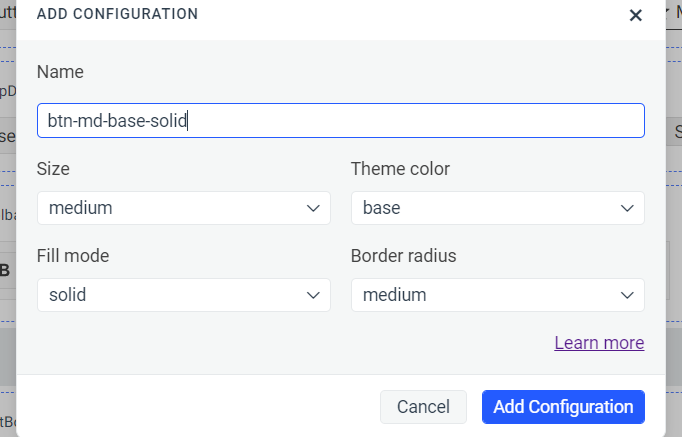Click the Theme color label
This screenshot has height=437, width=682.
point(400,169)
